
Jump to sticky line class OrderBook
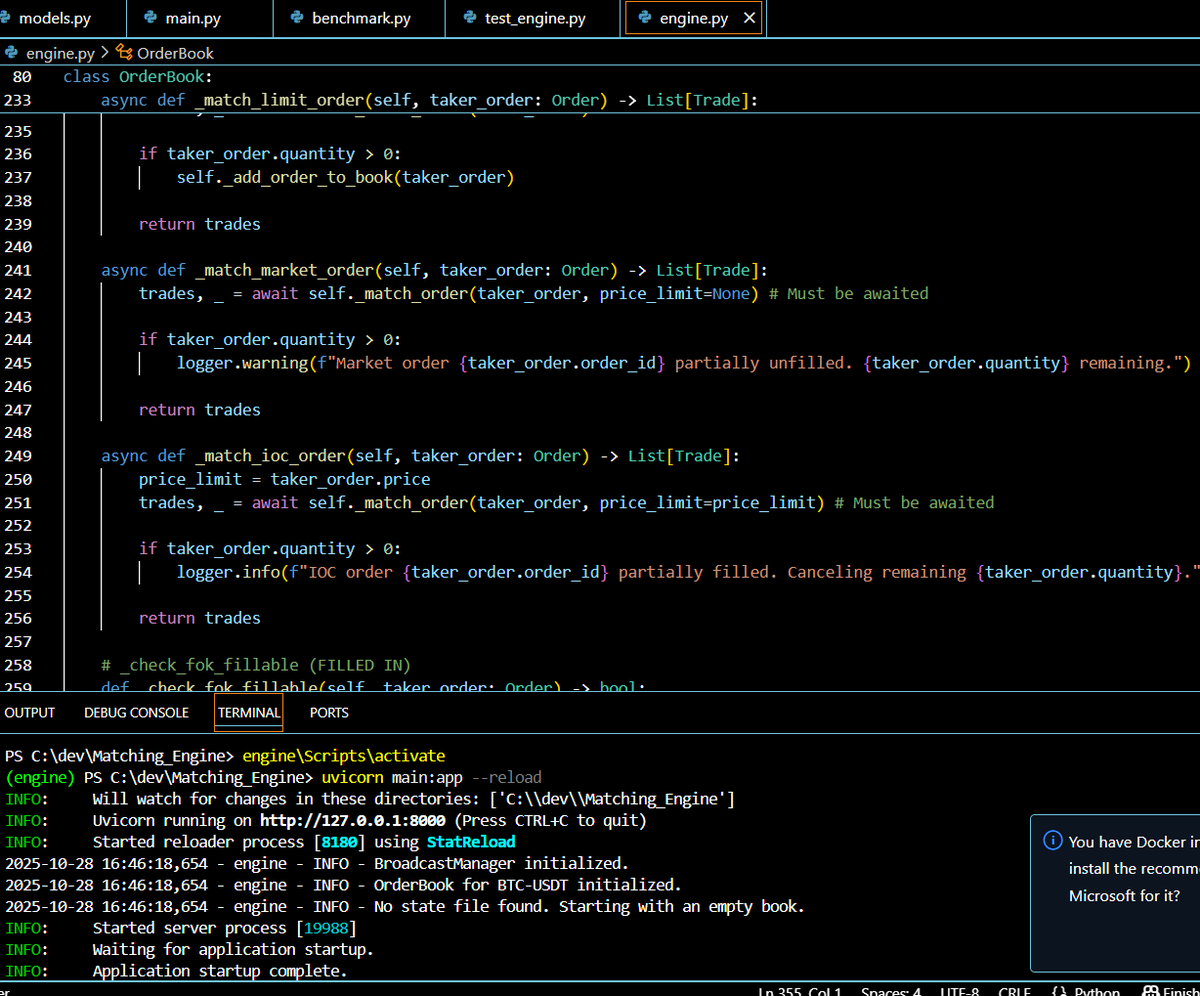point(138,76)
